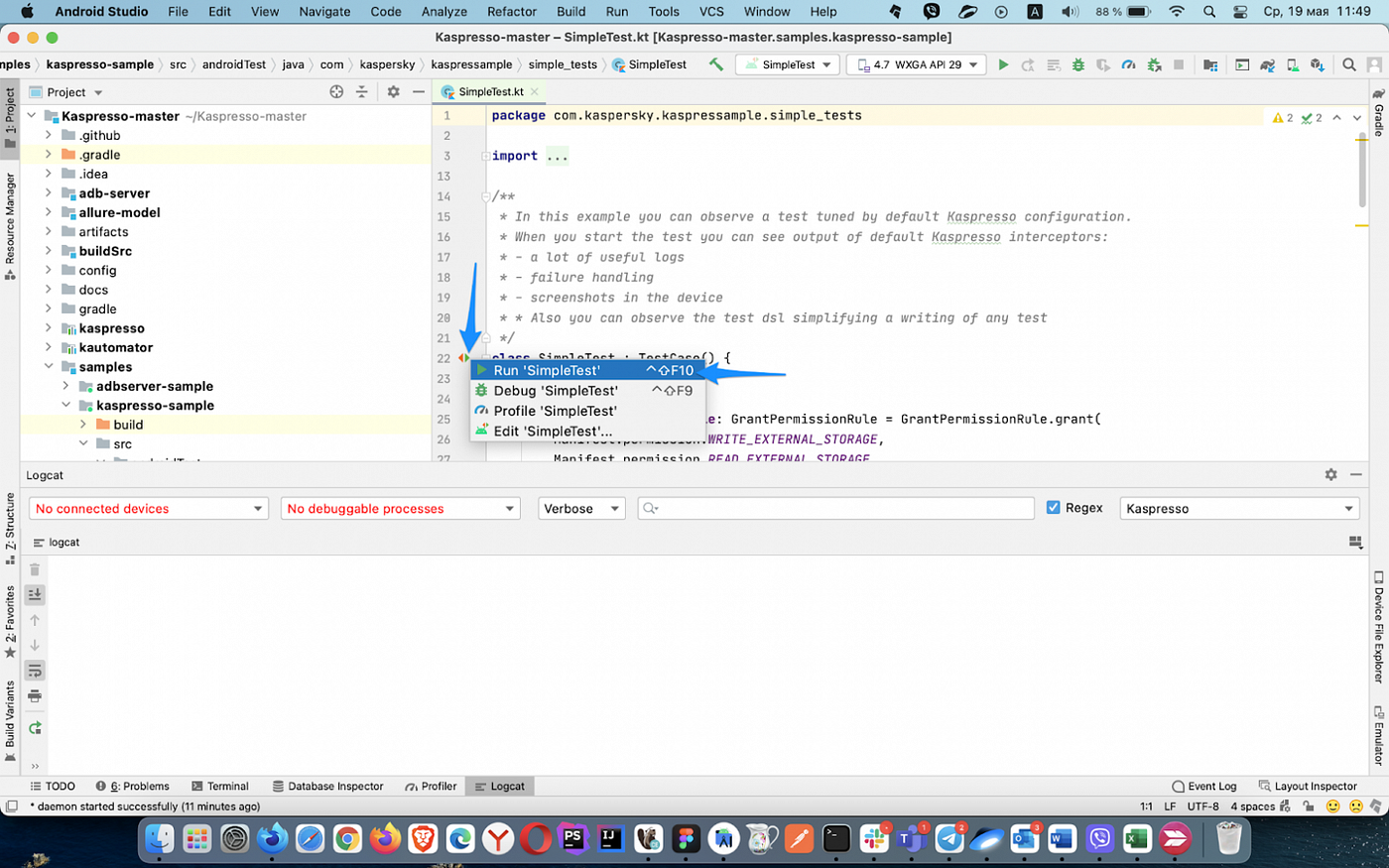Click the Debug bug icon in toolbar
Viewport: 1389px width, 868px height.
(x=1078, y=64)
